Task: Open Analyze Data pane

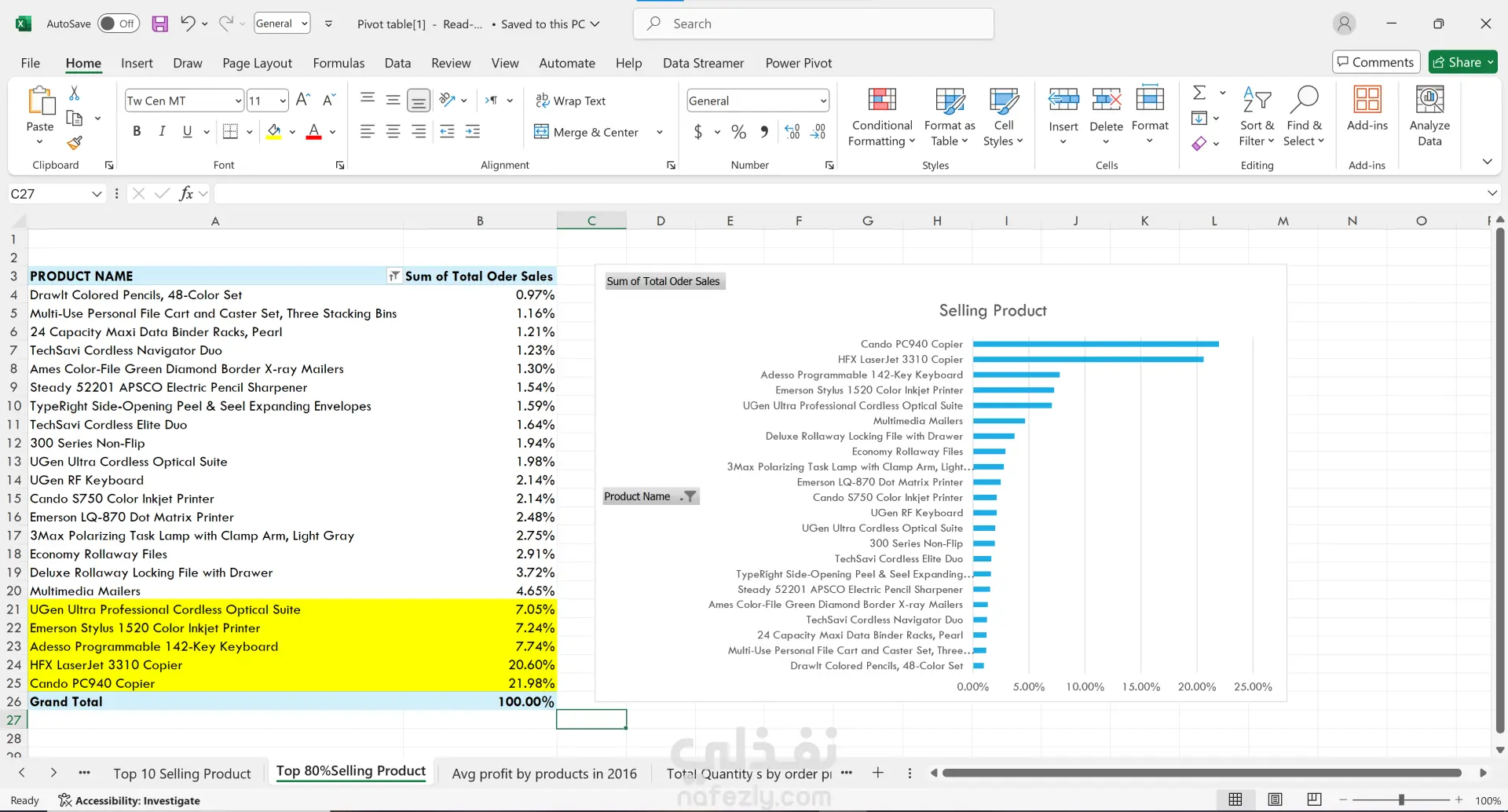Action: click(x=1429, y=116)
